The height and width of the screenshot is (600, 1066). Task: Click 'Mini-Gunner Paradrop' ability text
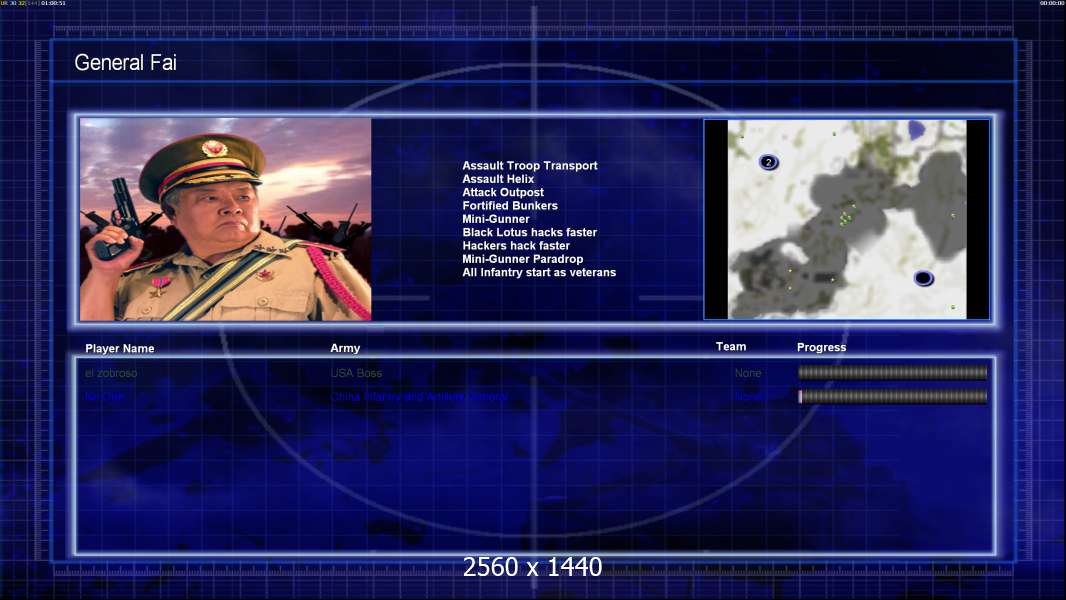point(522,259)
